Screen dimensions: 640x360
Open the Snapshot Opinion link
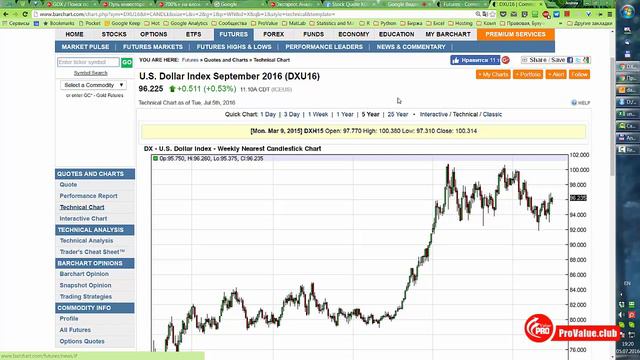[x=85, y=285]
